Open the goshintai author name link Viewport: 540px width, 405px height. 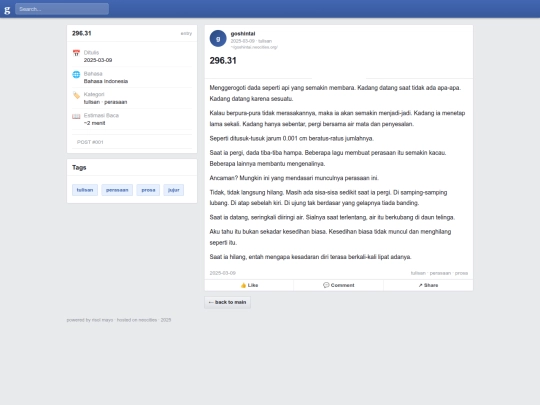[243, 33]
